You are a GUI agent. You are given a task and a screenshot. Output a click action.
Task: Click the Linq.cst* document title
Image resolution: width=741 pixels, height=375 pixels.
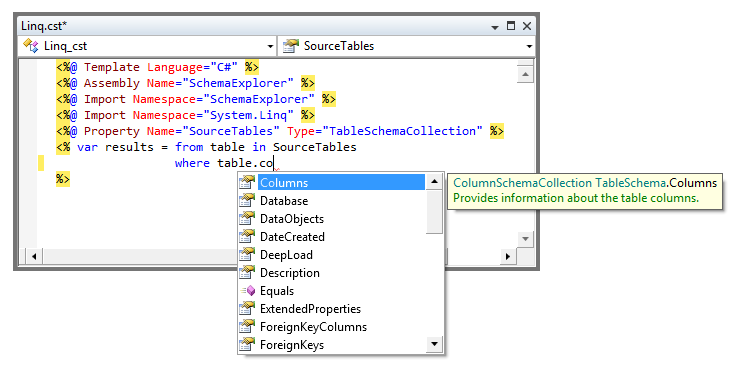click(x=44, y=26)
